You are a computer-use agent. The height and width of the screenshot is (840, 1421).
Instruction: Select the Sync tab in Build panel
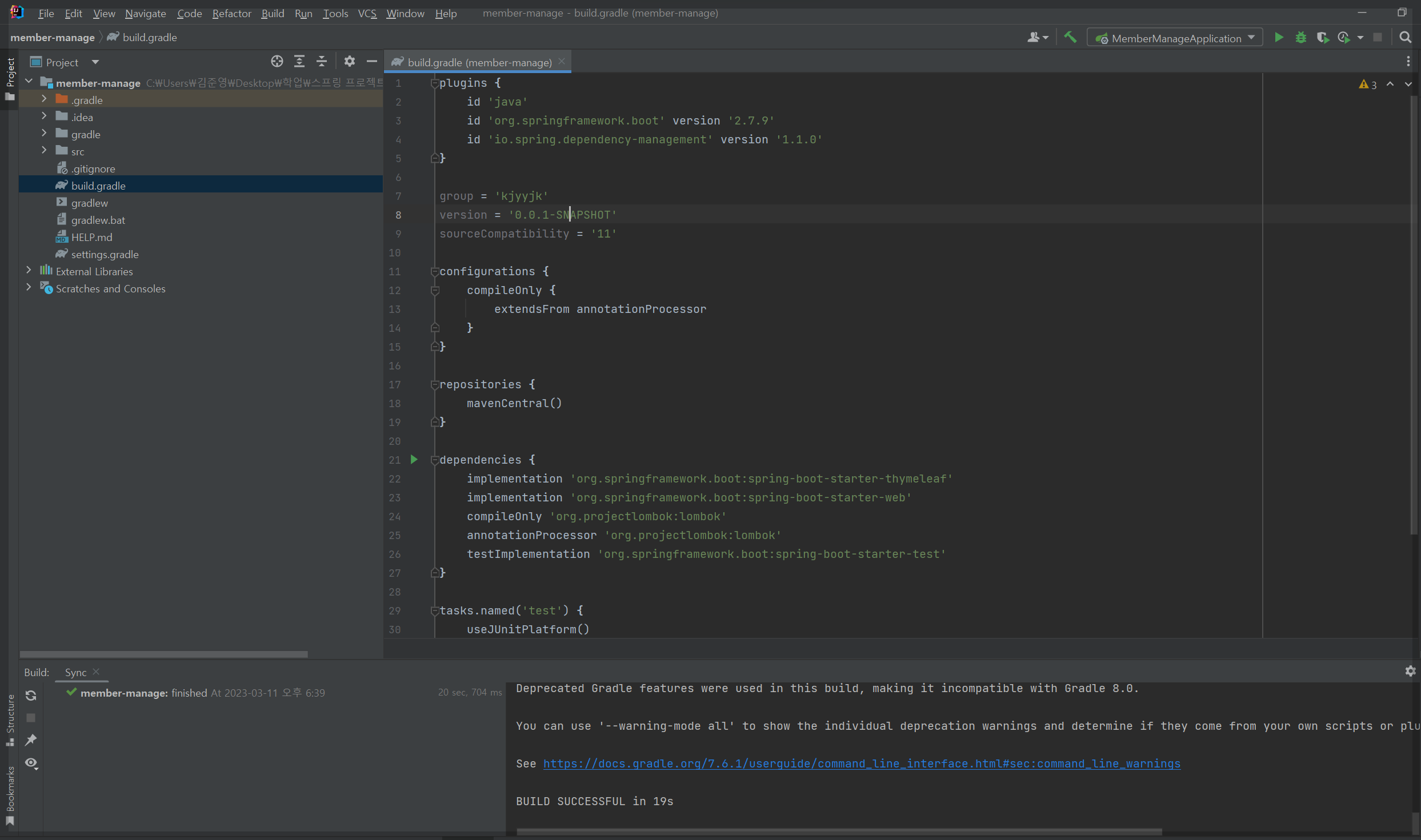pyautogui.click(x=75, y=672)
